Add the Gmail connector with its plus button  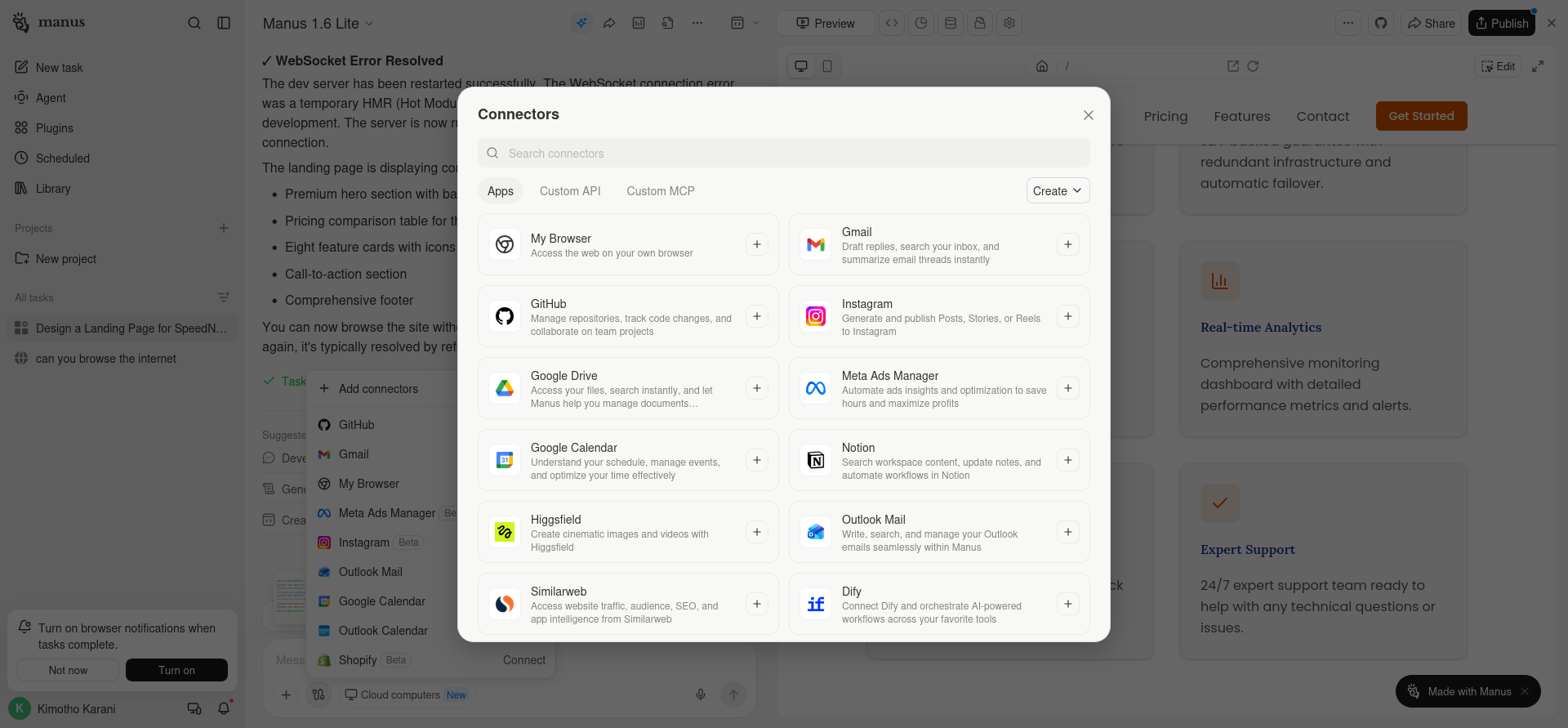pos(1068,244)
